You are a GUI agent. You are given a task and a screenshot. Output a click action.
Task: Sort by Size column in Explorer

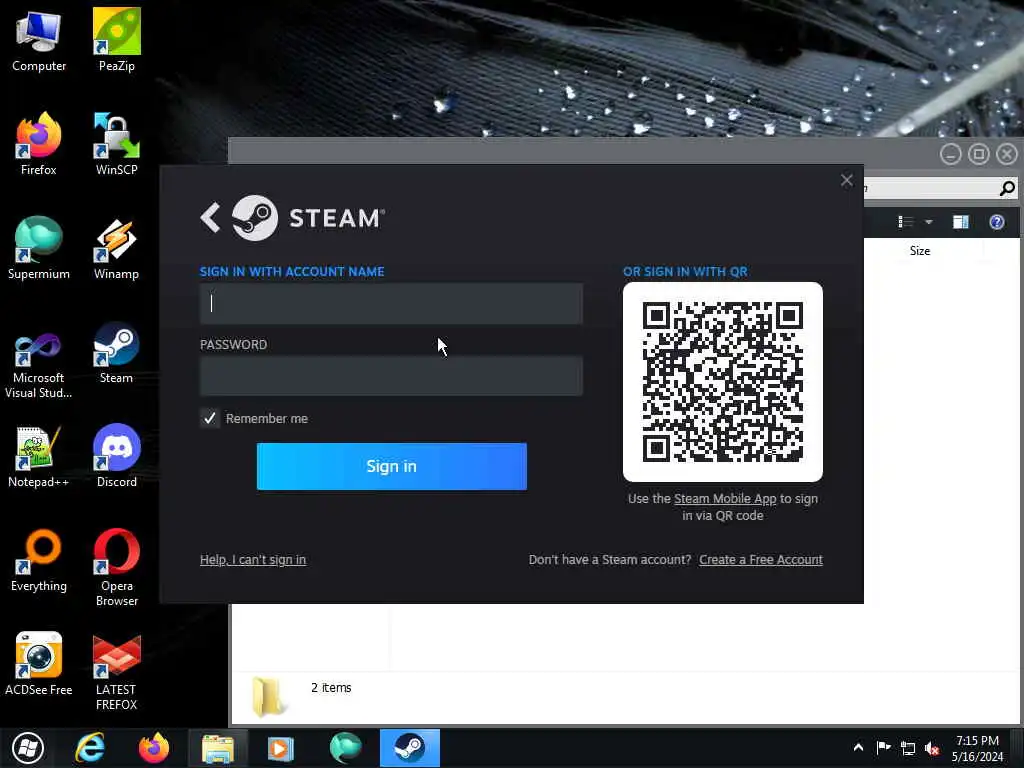(920, 251)
